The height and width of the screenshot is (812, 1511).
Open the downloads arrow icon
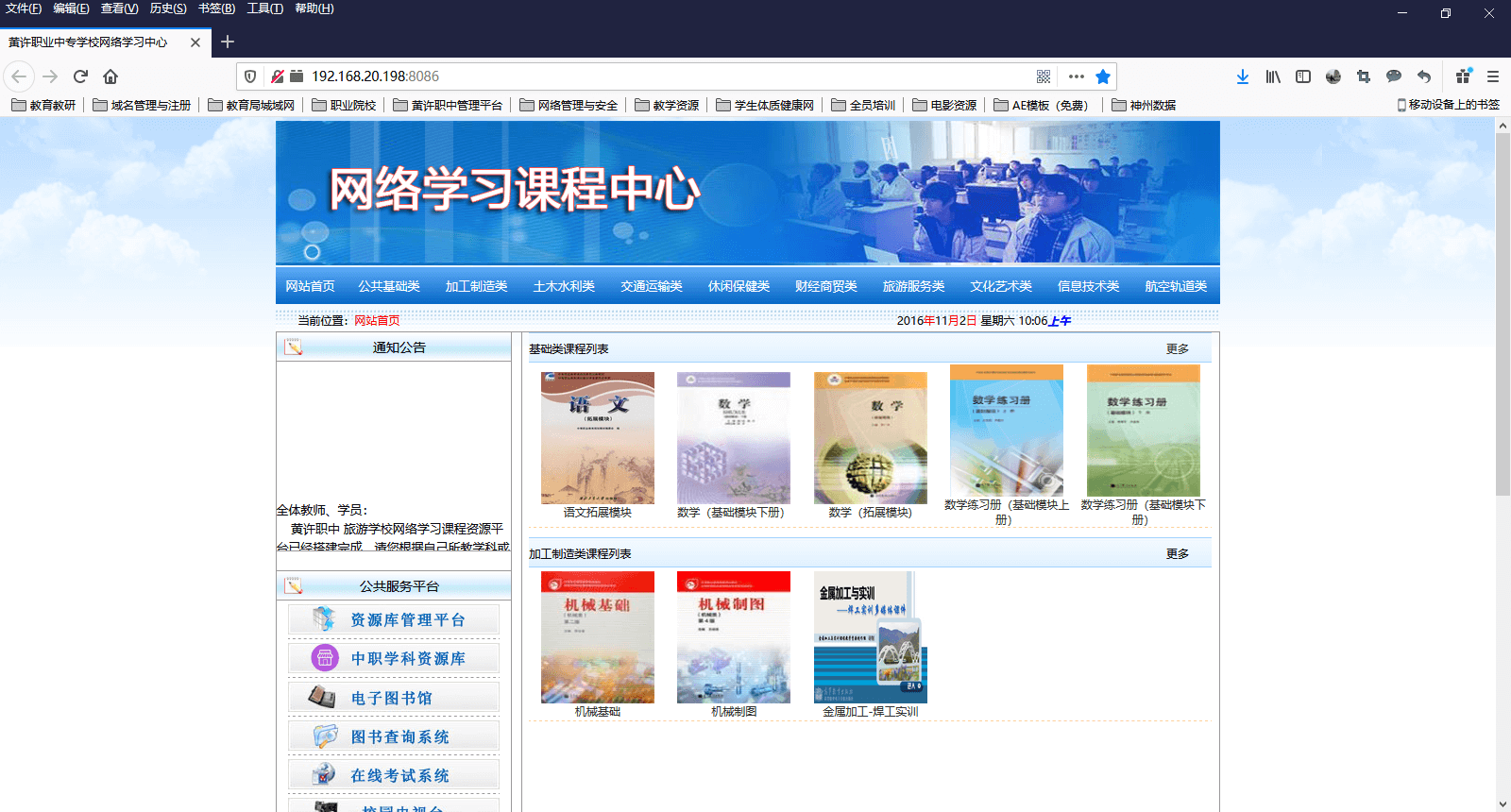point(1242,76)
